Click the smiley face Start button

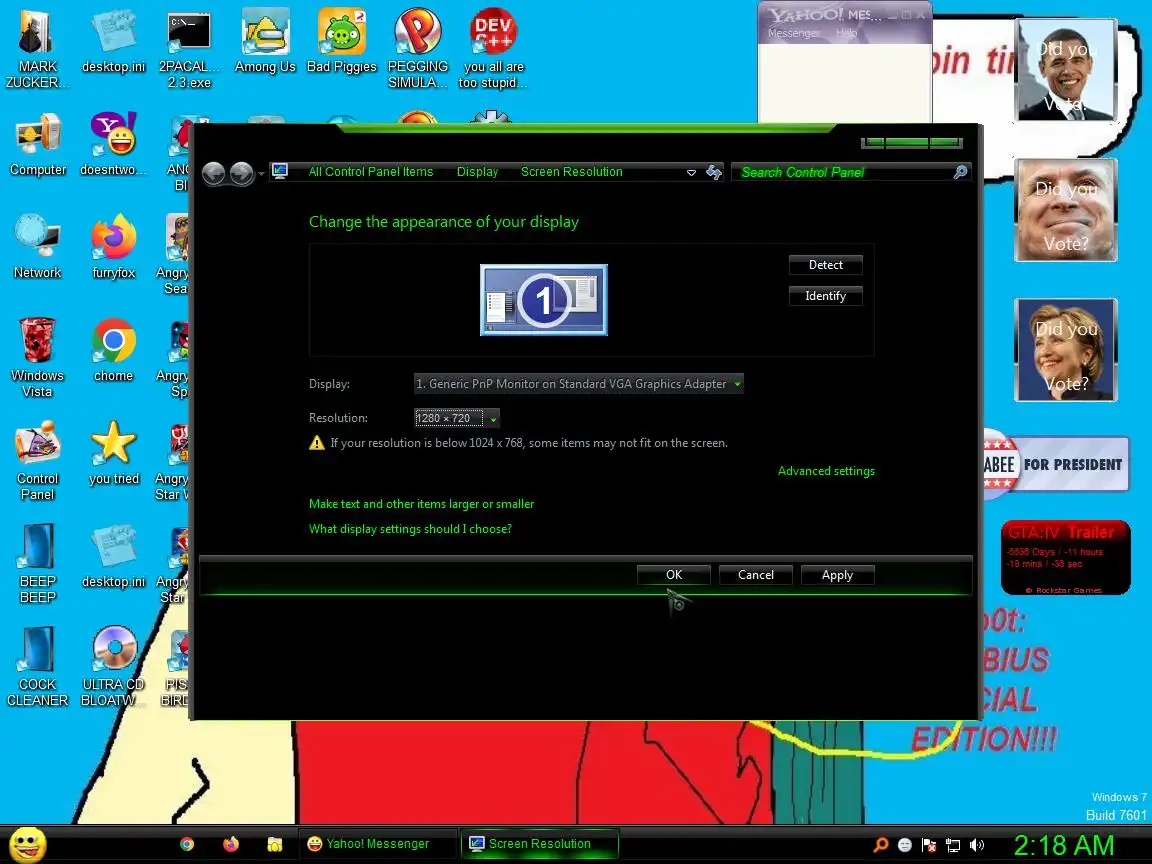[28, 844]
